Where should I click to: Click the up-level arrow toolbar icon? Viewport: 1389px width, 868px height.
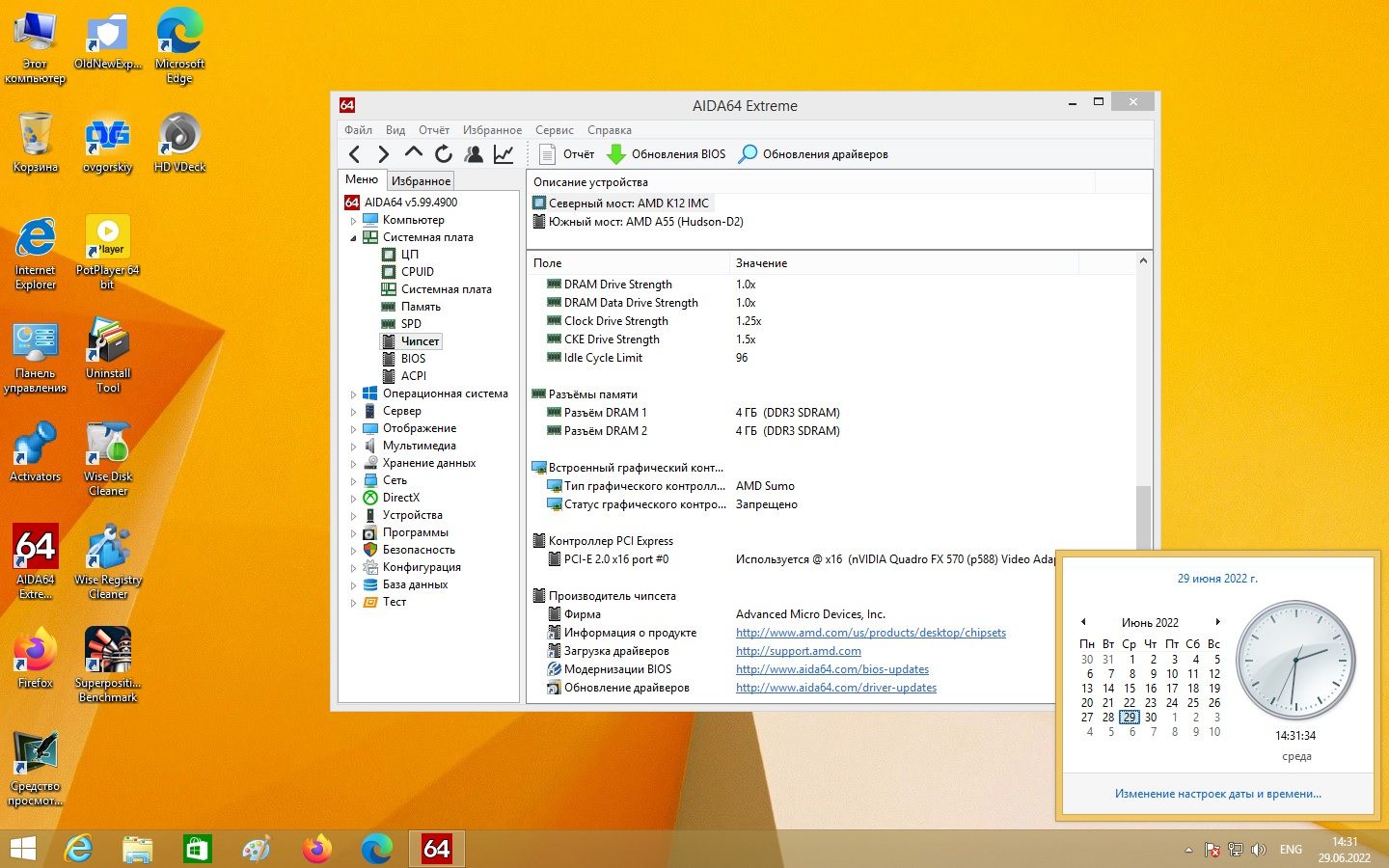pyautogui.click(x=414, y=153)
